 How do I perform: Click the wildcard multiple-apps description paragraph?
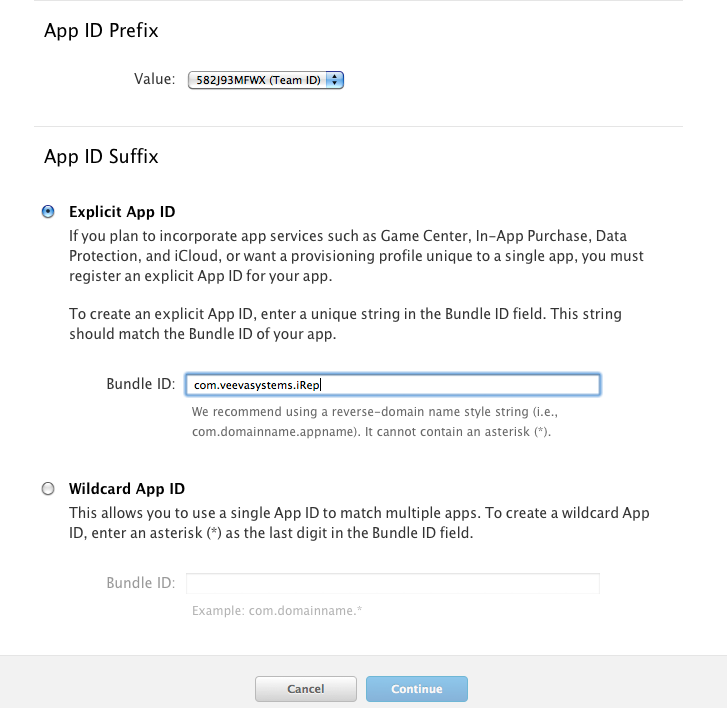tap(358, 523)
